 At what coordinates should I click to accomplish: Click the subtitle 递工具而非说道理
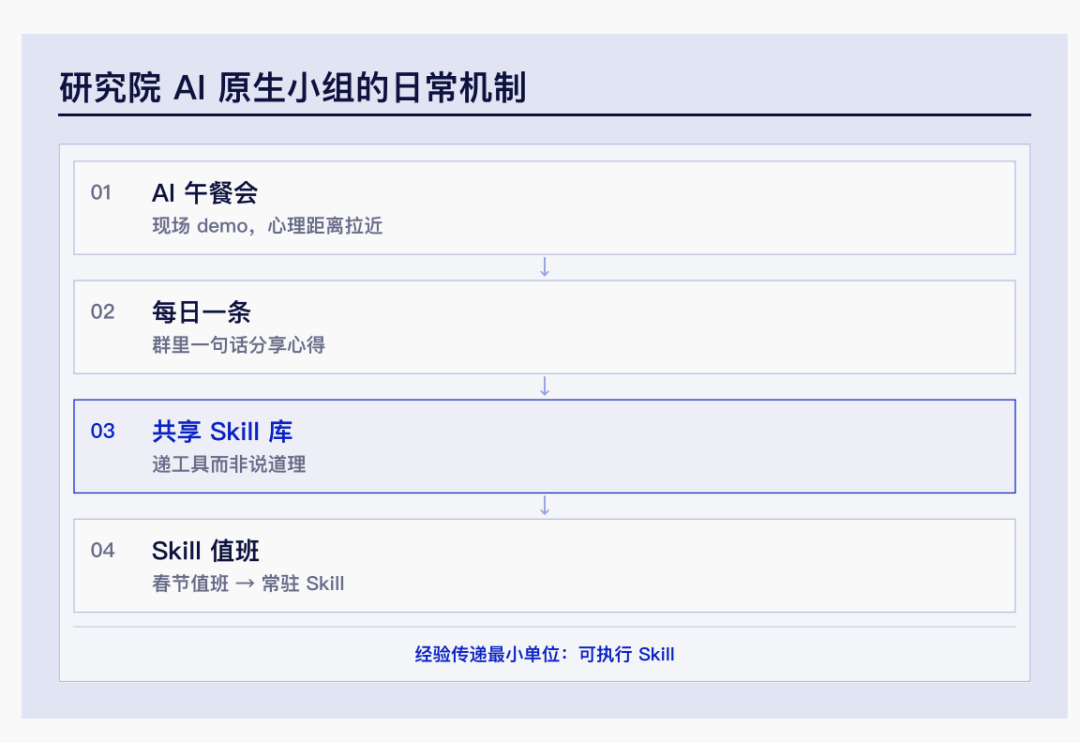point(229,464)
